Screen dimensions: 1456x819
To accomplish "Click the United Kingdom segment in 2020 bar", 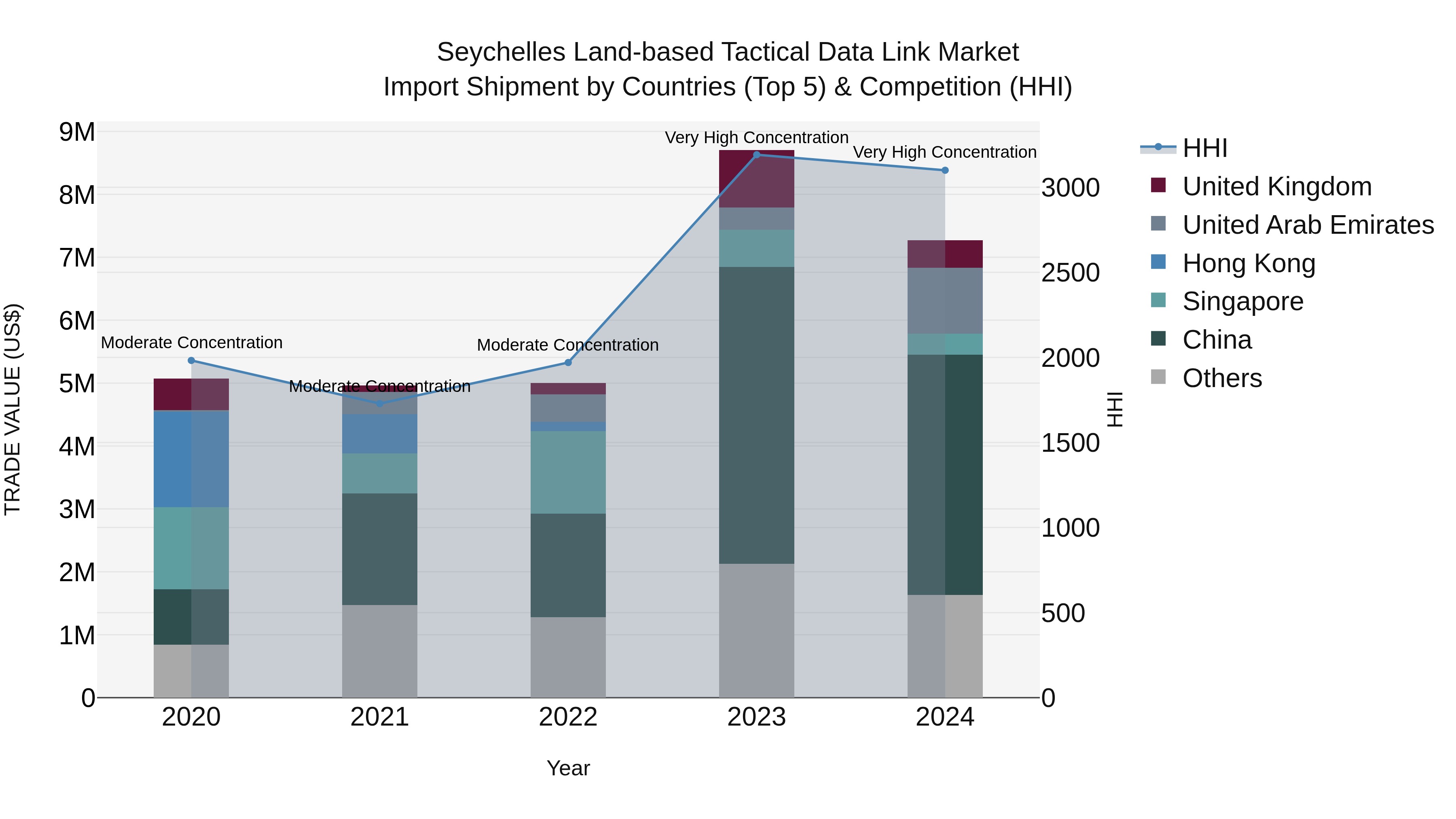I will pyautogui.click(x=191, y=394).
